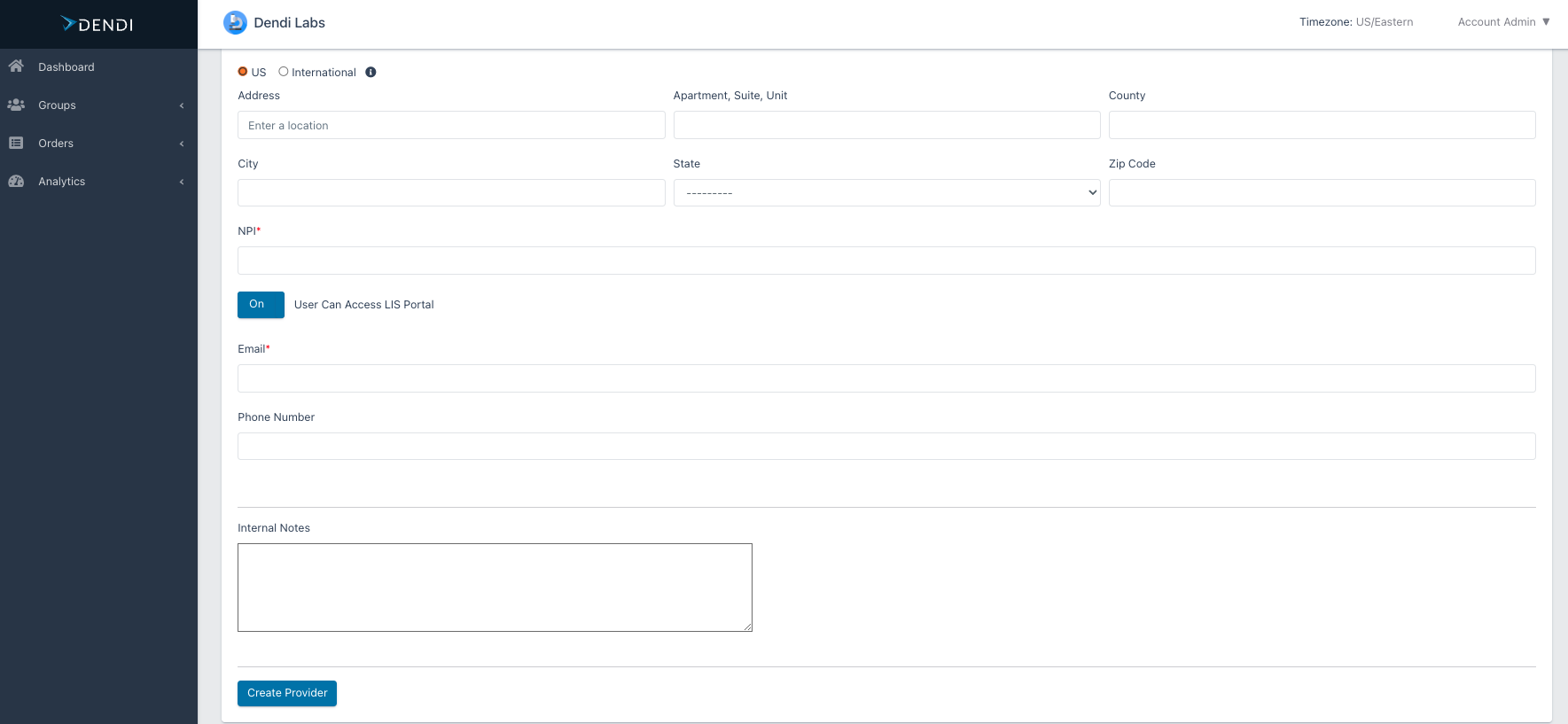Open the Groups sidebar menu item
Image resolution: width=1568 pixels, height=724 pixels.
coord(98,105)
